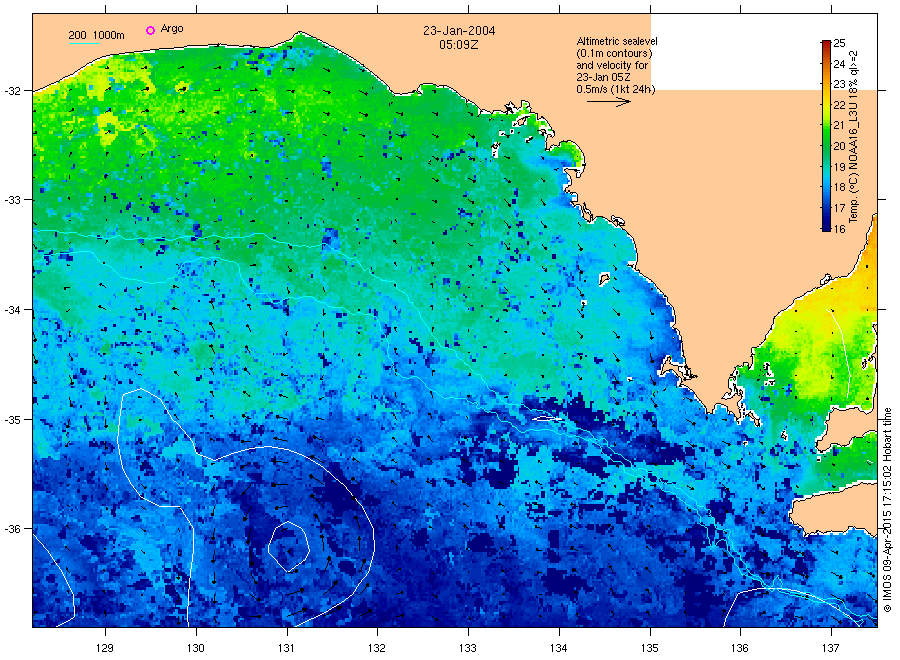Click longitude axis label '129'
900x660 pixels.
105,648
